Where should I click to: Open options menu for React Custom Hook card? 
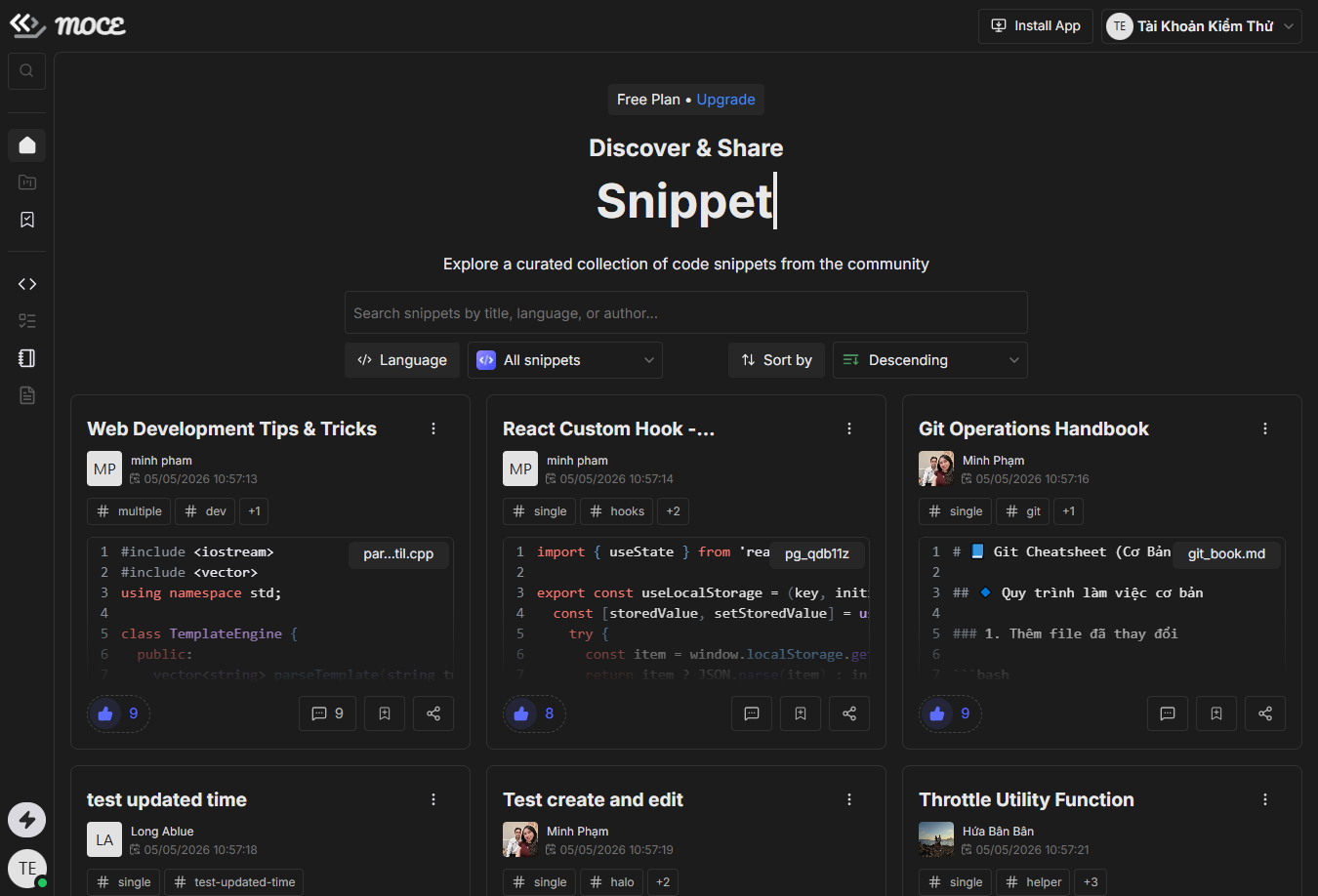pyautogui.click(x=849, y=428)
